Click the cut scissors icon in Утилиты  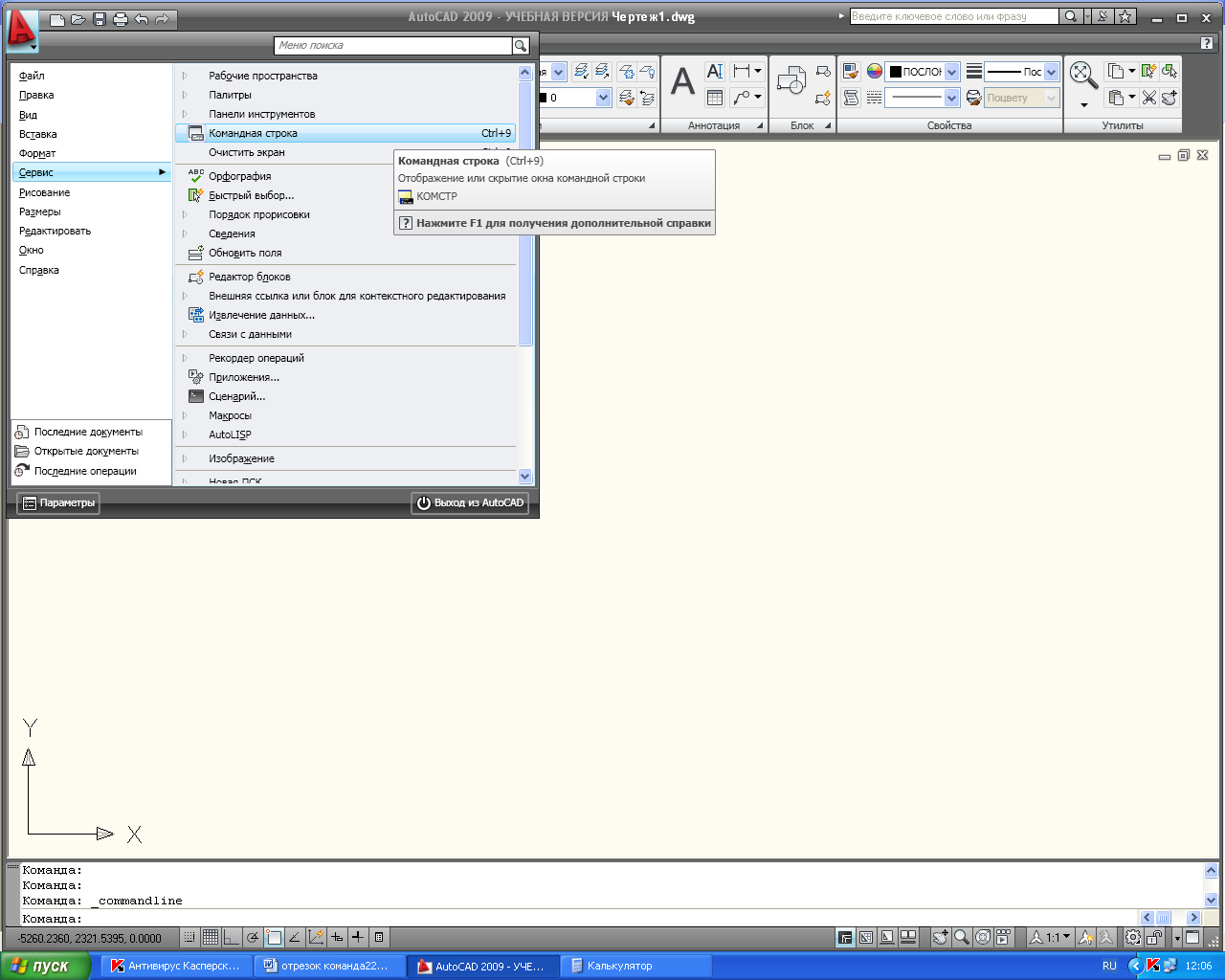pos(1149,98)
